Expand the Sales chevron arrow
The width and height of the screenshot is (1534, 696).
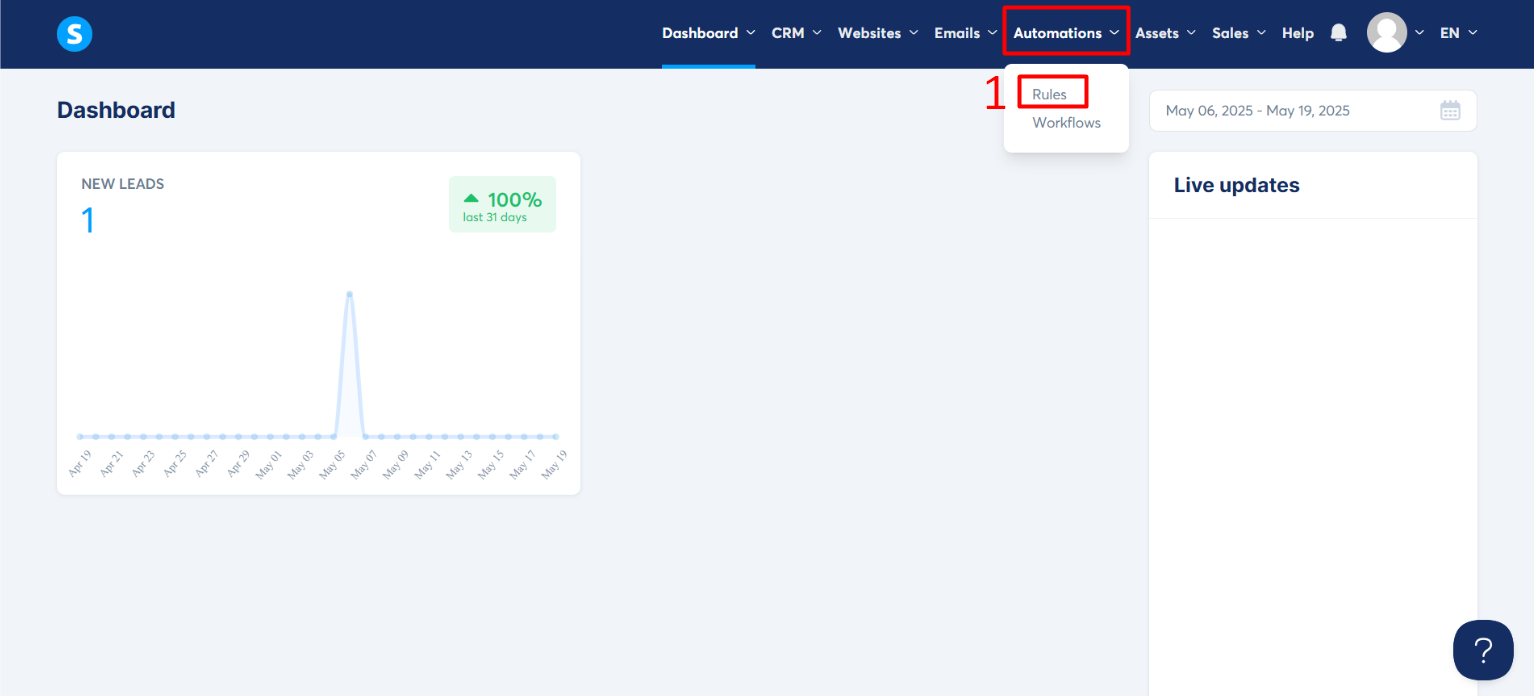tap(1260, 33)
